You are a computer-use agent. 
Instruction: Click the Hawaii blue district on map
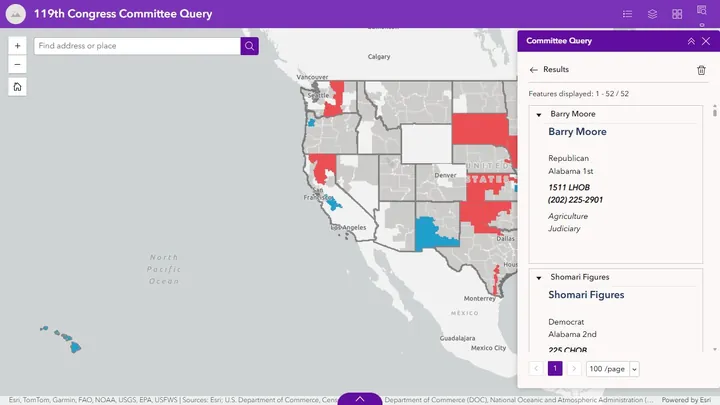click(x=75, y=347)
